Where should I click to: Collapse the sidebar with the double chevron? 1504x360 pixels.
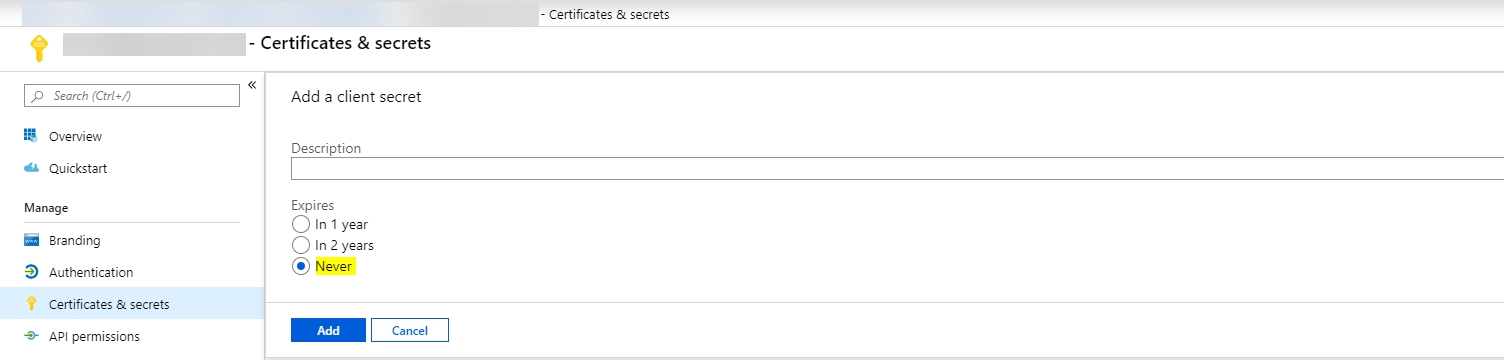tap(252, 84)
